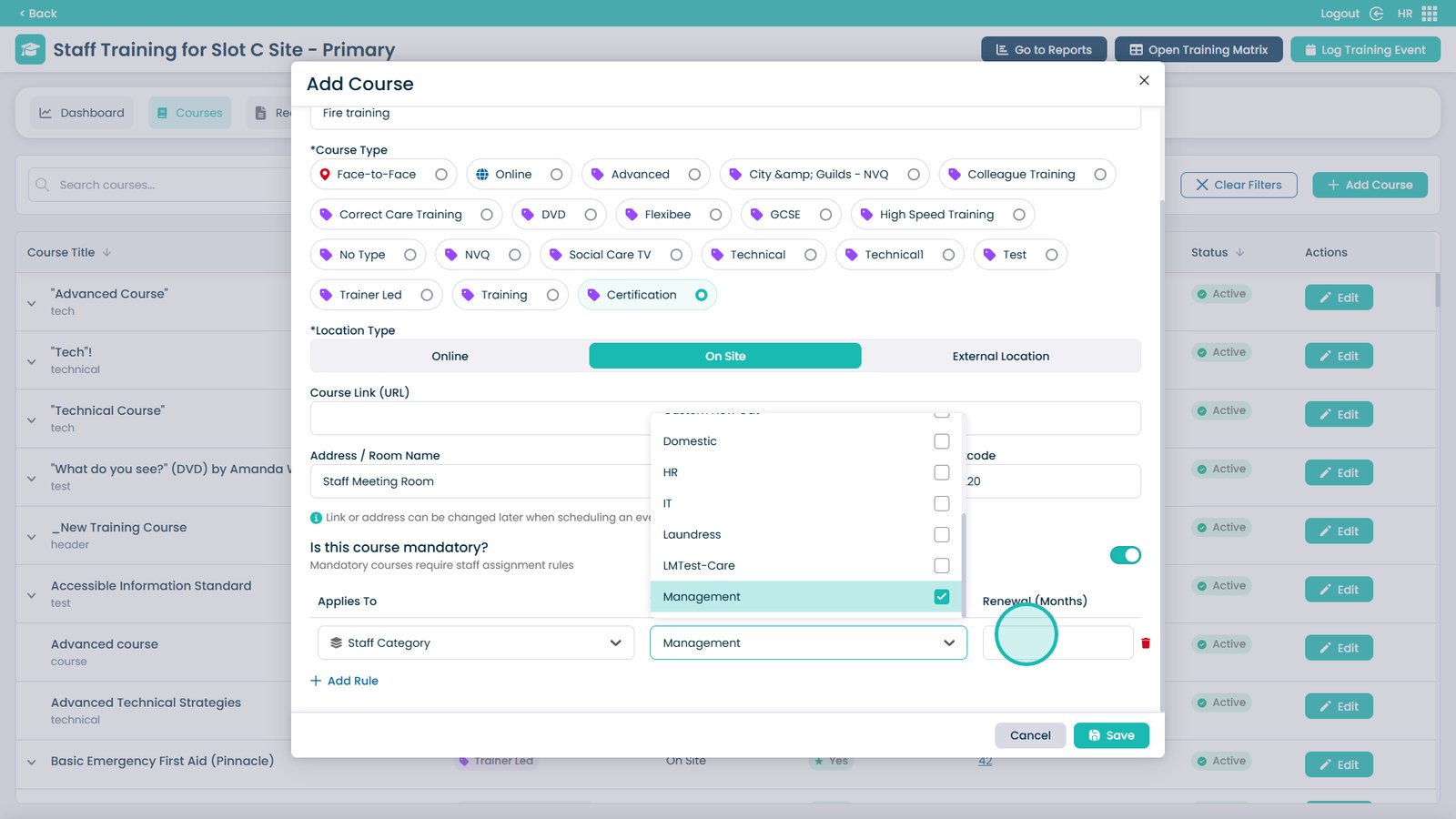Click the GCSE tag icon

click(757, 215)
